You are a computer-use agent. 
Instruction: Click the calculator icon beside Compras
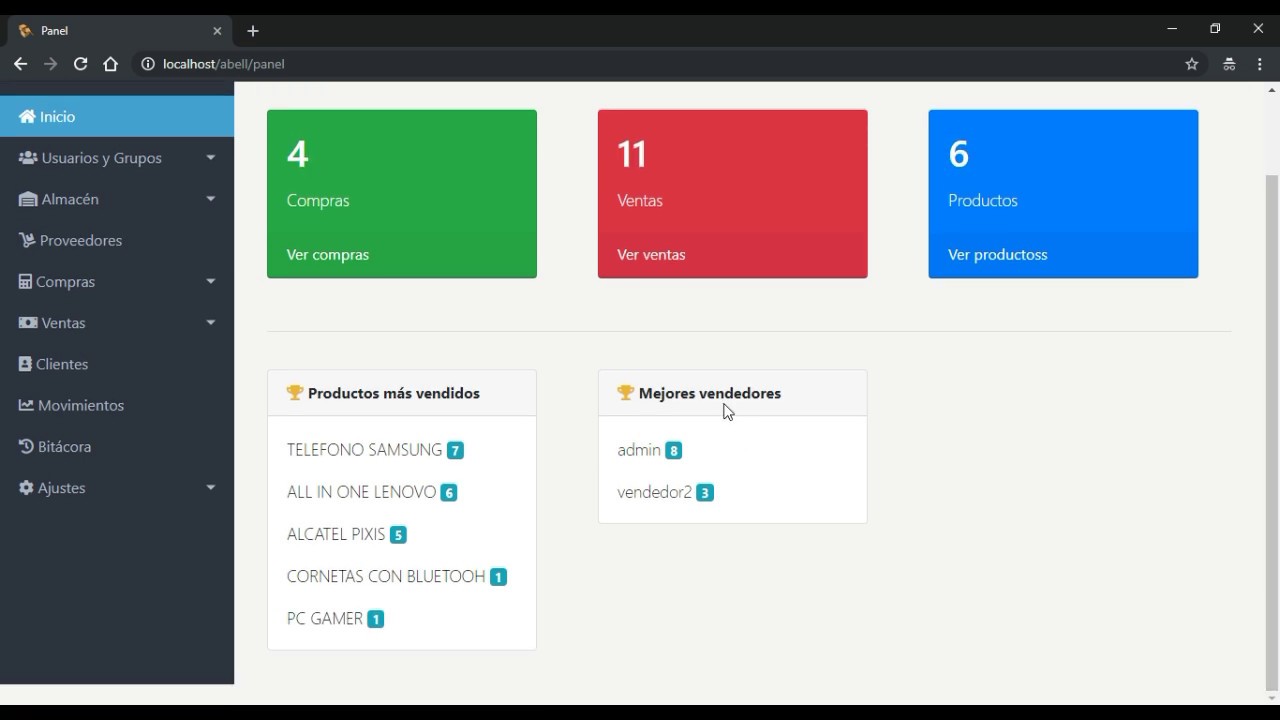(x=25, y=282)
